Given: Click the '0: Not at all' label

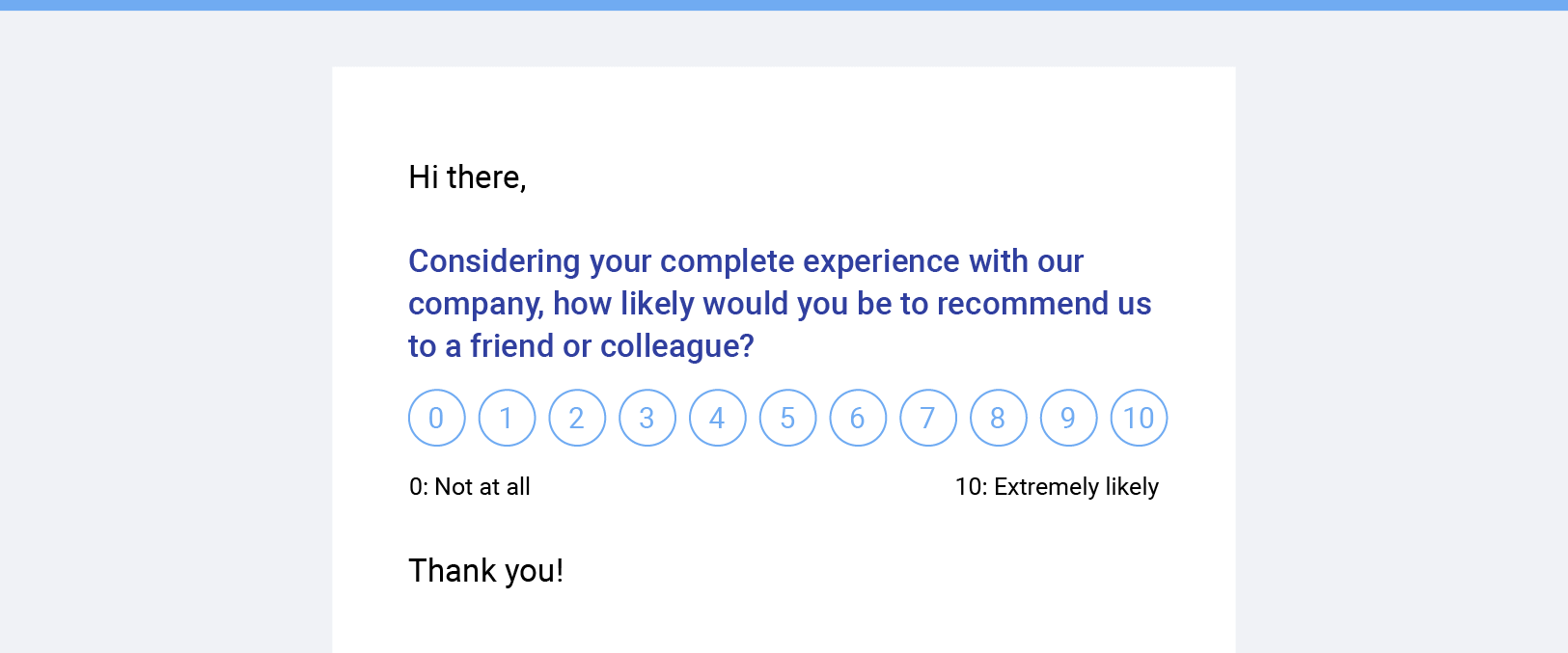Looking at the screenshot, I should [x=470, y=487].
